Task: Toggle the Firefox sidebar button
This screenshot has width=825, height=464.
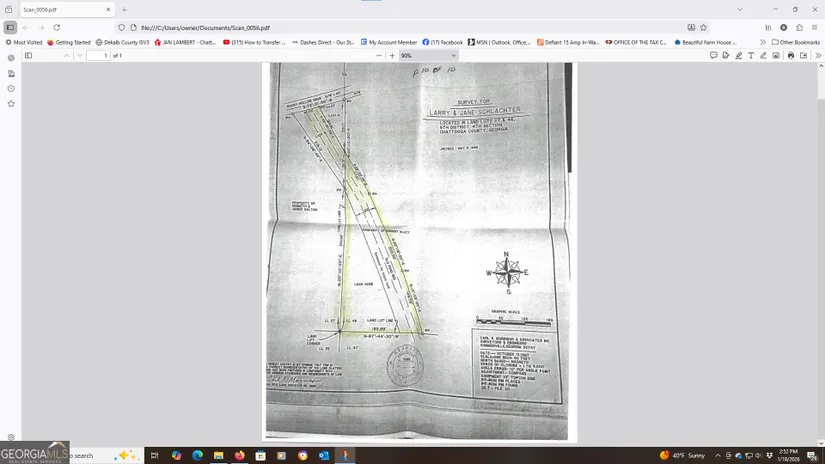Action: click(x=10, y=27)
